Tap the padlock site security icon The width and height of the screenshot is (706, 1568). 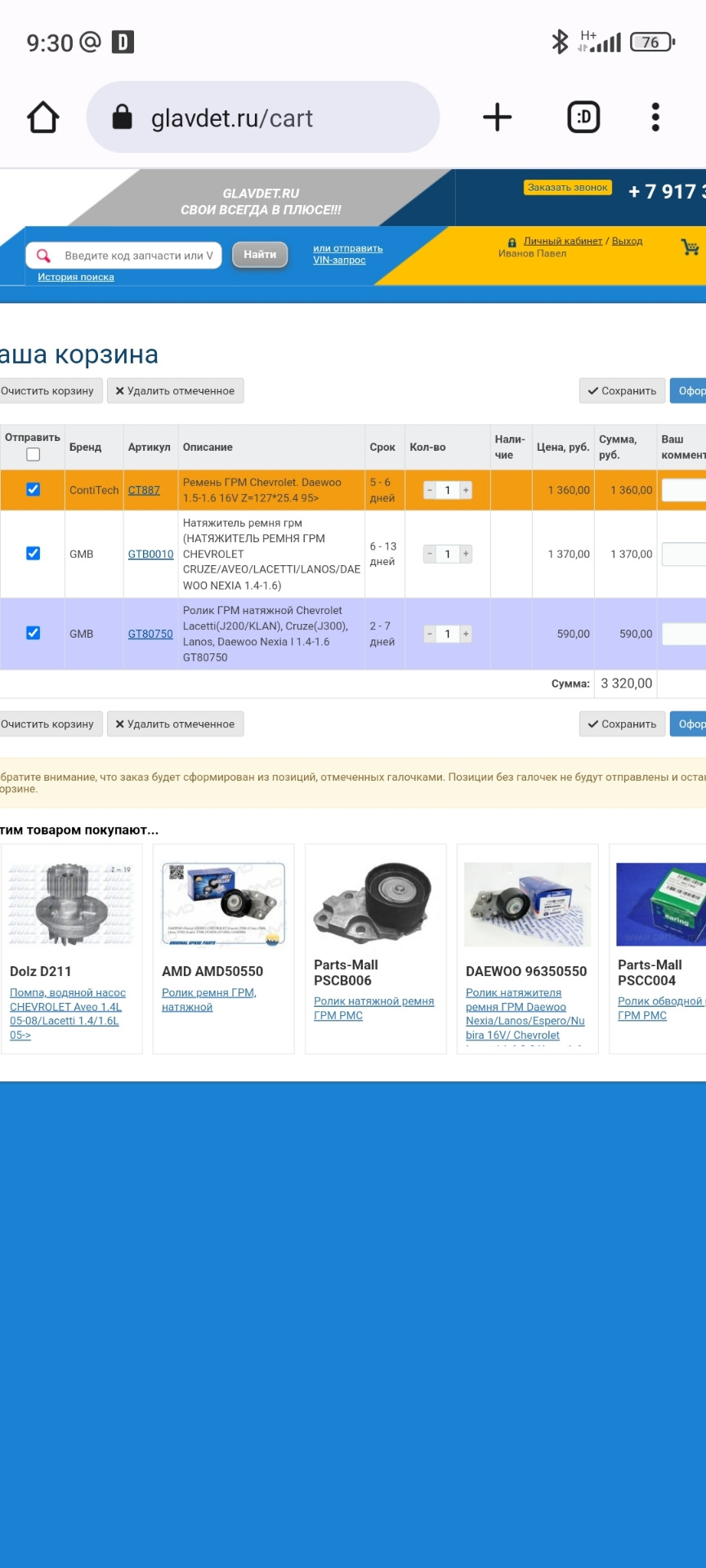coord(122,118)
